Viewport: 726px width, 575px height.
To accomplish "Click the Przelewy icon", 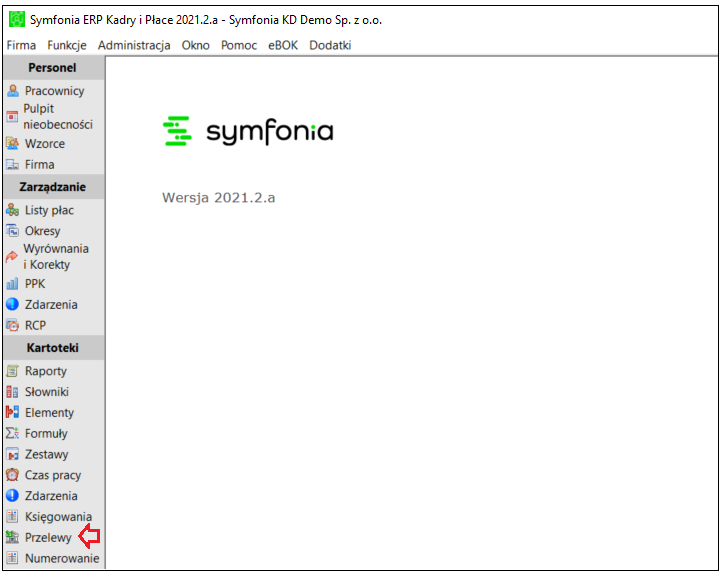I will pyautogui.click(x=13, y=538).
